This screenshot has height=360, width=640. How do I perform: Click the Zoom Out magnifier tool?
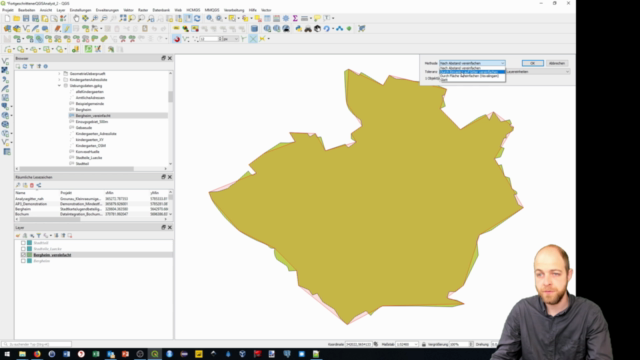point(104,18)
